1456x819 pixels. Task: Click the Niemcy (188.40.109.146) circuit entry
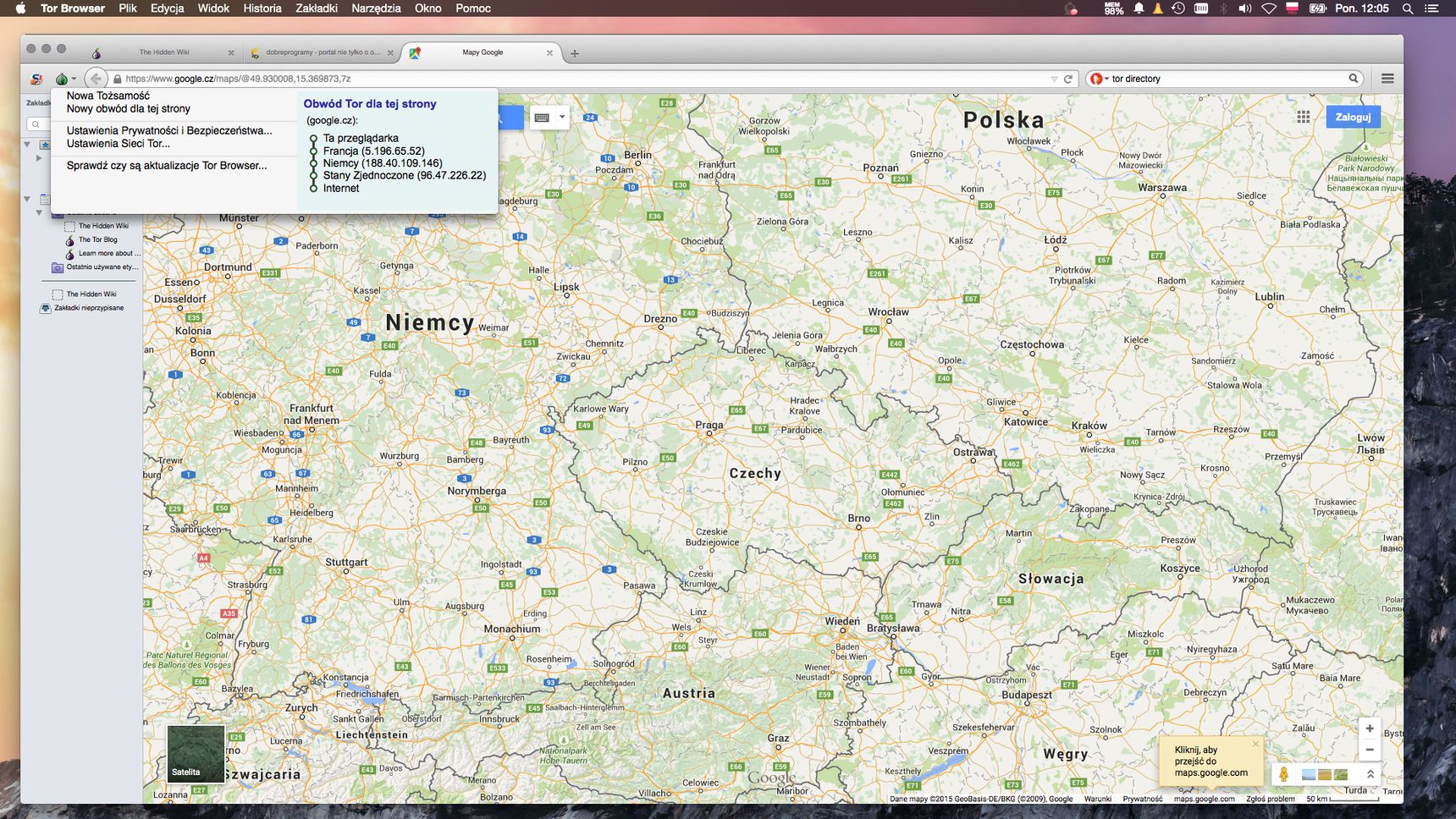383,162
